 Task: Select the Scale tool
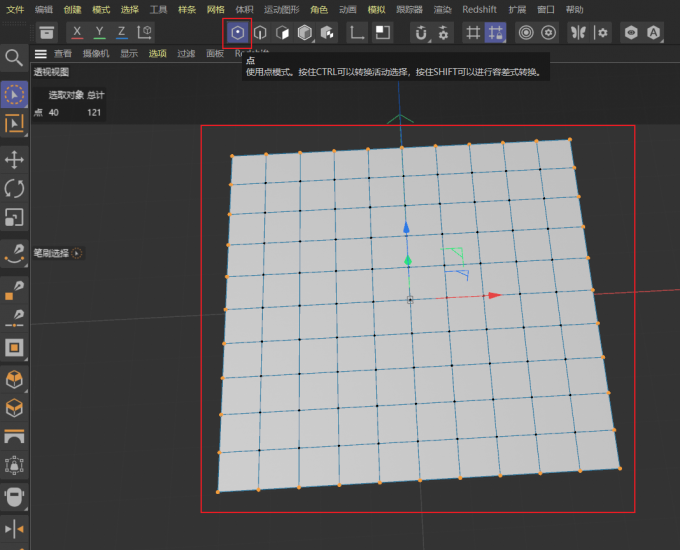click(14, 217)
